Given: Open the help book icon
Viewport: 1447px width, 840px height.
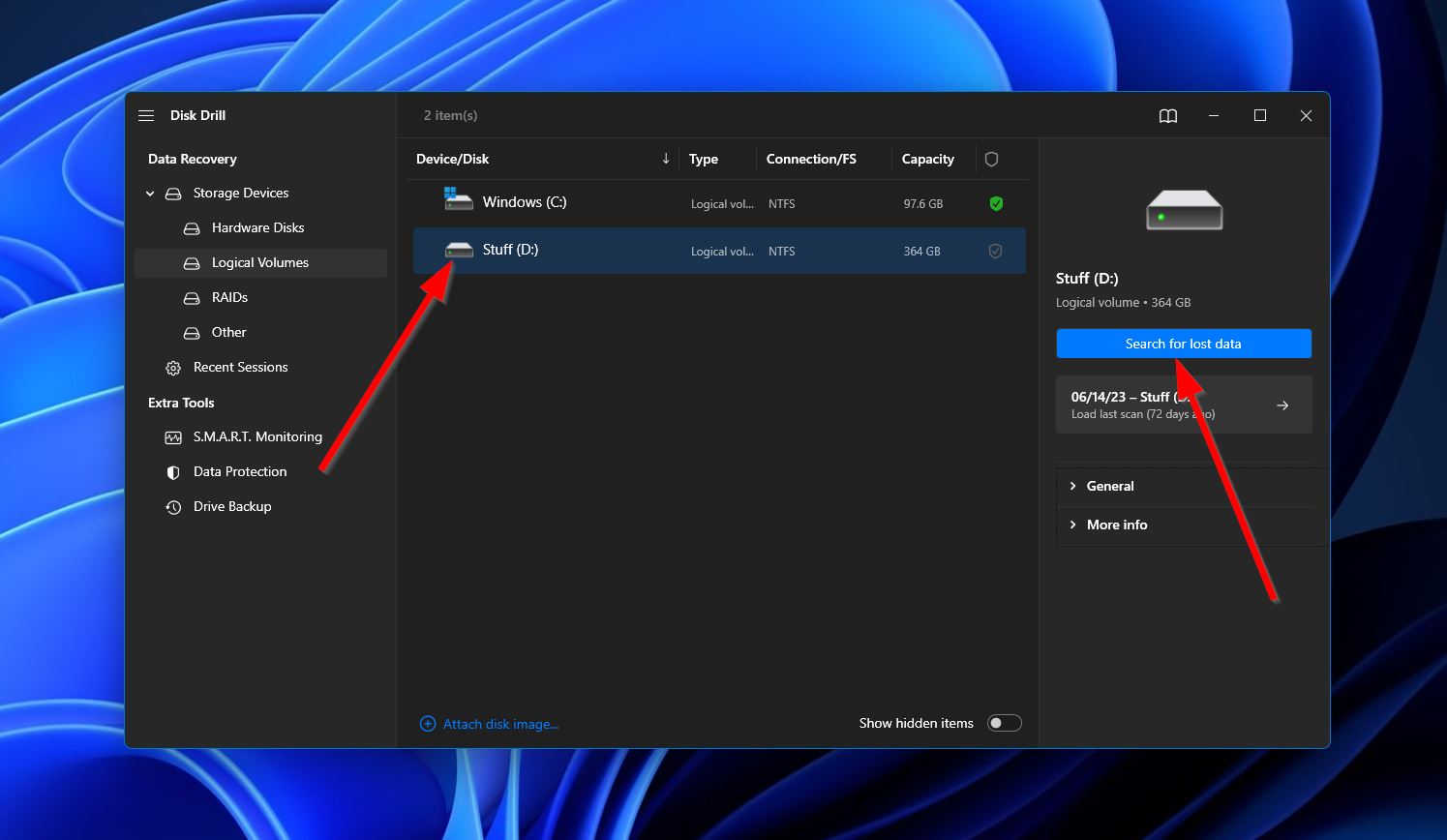Looking at the screenshot, I should (1168, 116).
